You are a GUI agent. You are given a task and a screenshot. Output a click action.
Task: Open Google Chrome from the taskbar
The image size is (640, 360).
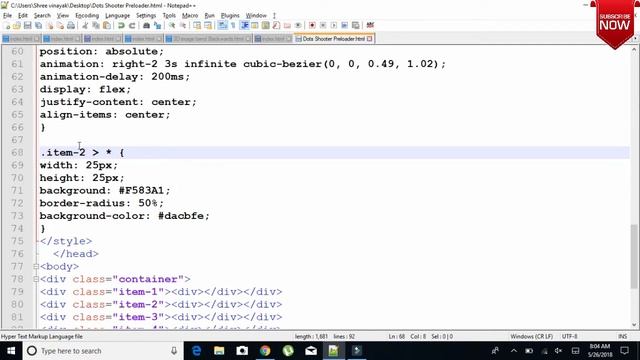265,351
